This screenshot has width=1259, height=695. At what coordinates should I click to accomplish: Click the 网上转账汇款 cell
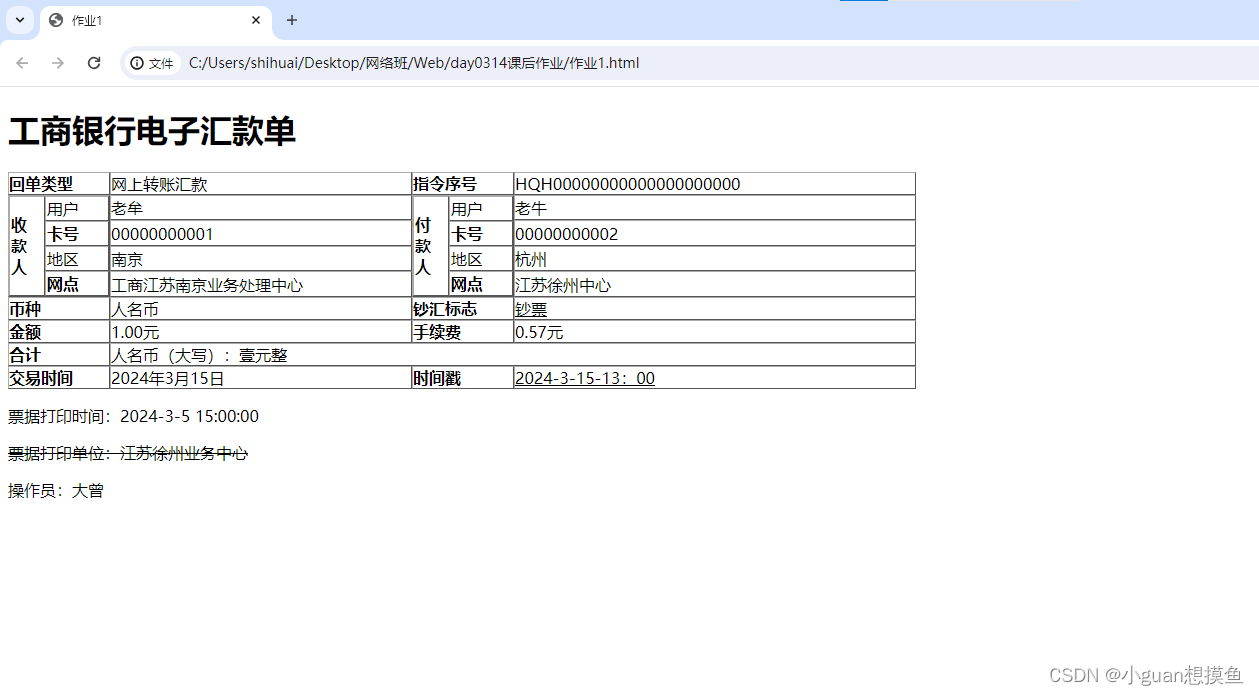(261, 184)
